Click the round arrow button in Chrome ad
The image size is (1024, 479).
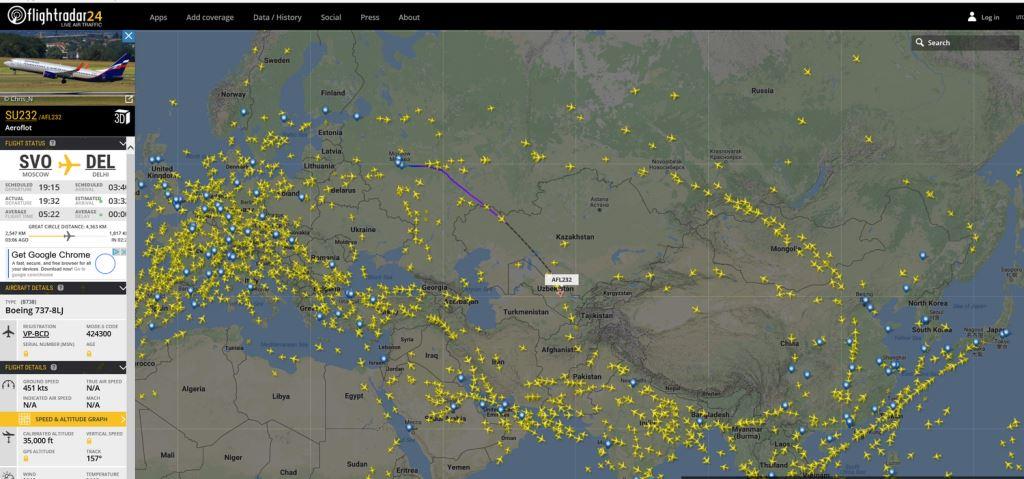[105, 264]
